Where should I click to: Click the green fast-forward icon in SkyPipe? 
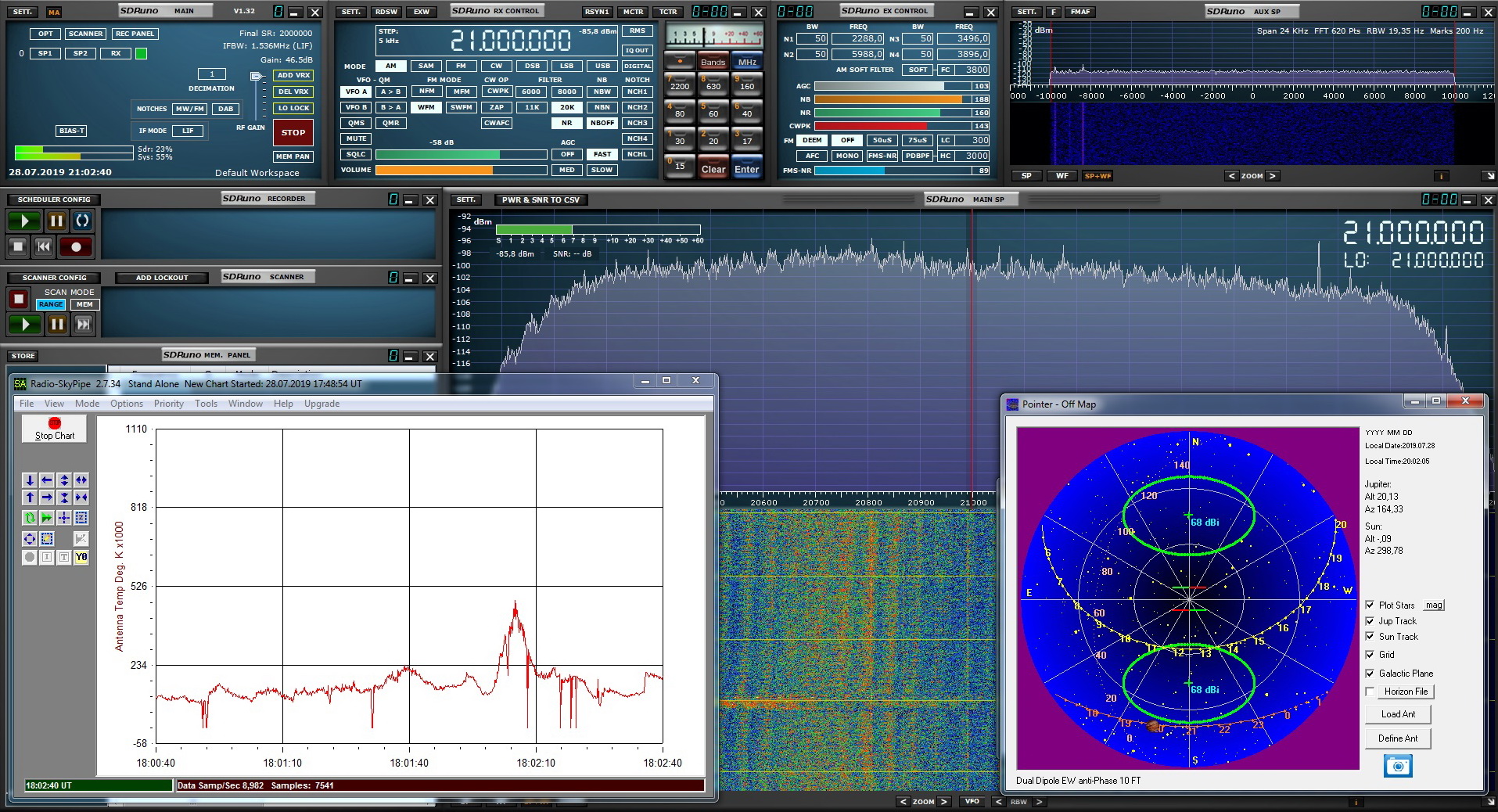tap(47, 518)
